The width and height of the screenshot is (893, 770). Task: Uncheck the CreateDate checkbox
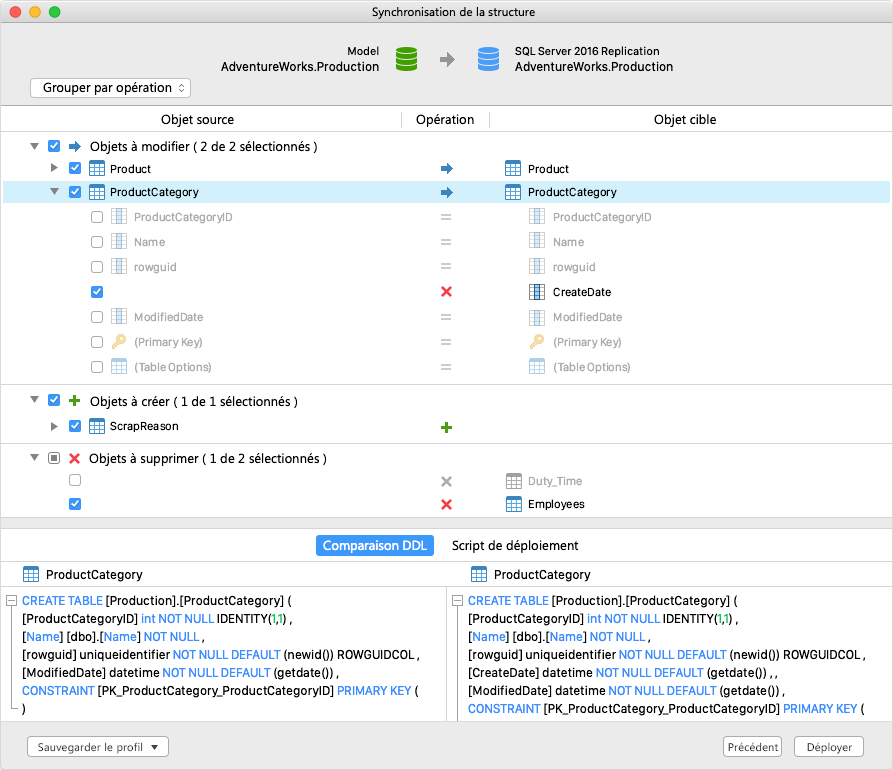97,292
